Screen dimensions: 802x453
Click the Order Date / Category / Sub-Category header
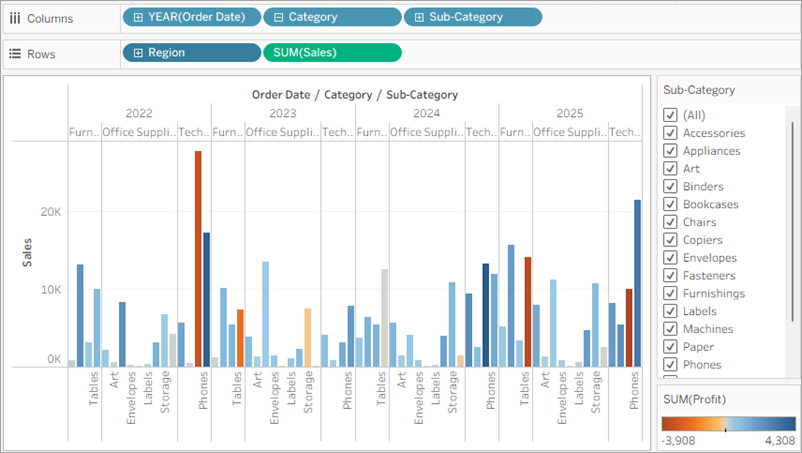coord(355,95)
